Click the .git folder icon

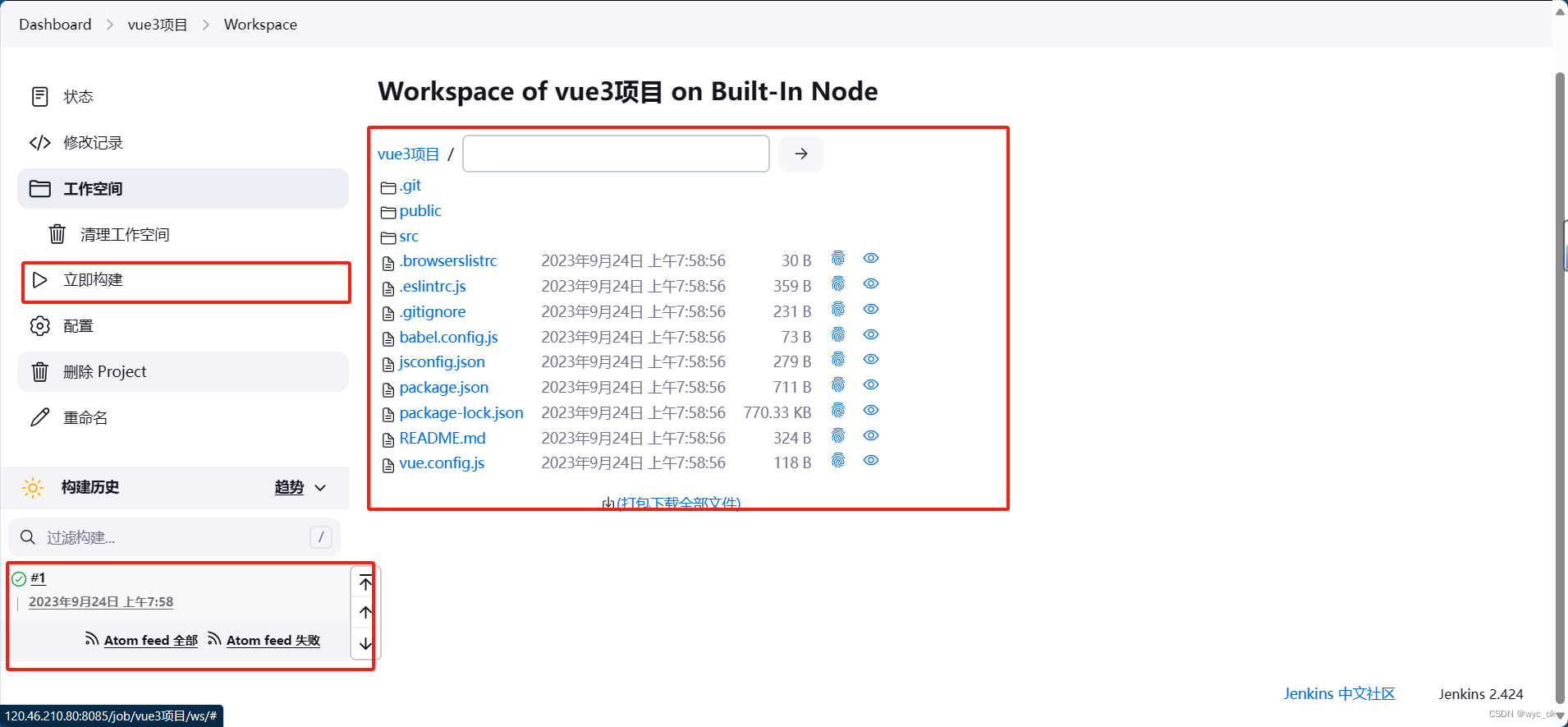click(x=388, y=188)
